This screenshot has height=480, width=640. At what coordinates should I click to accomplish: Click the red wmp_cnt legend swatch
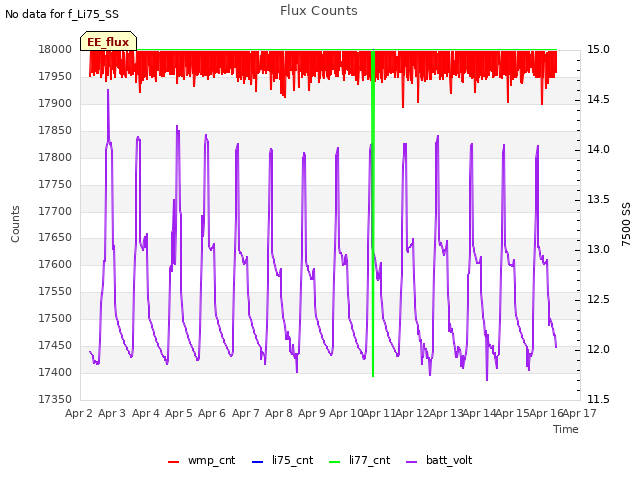[x=173, y=462]
